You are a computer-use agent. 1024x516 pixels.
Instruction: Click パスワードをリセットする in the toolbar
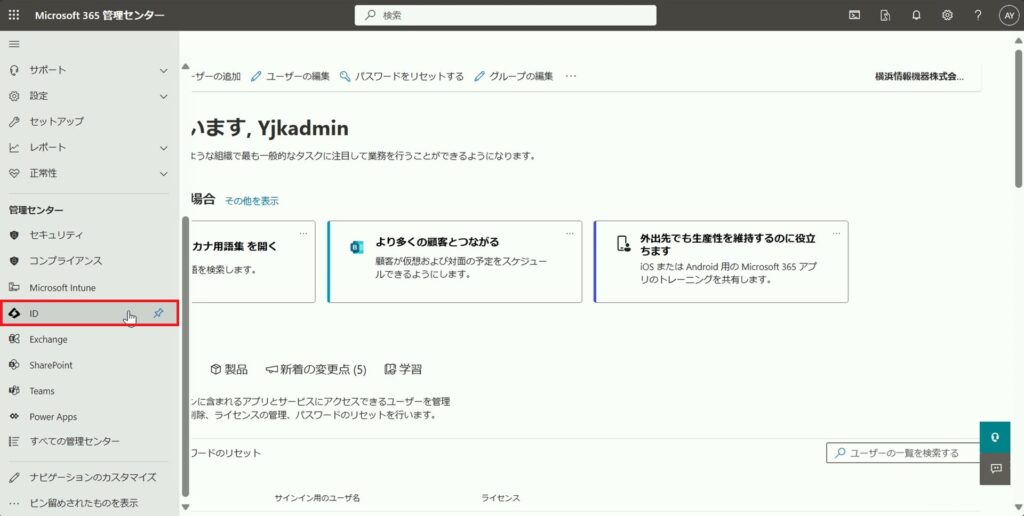(402, 76)
